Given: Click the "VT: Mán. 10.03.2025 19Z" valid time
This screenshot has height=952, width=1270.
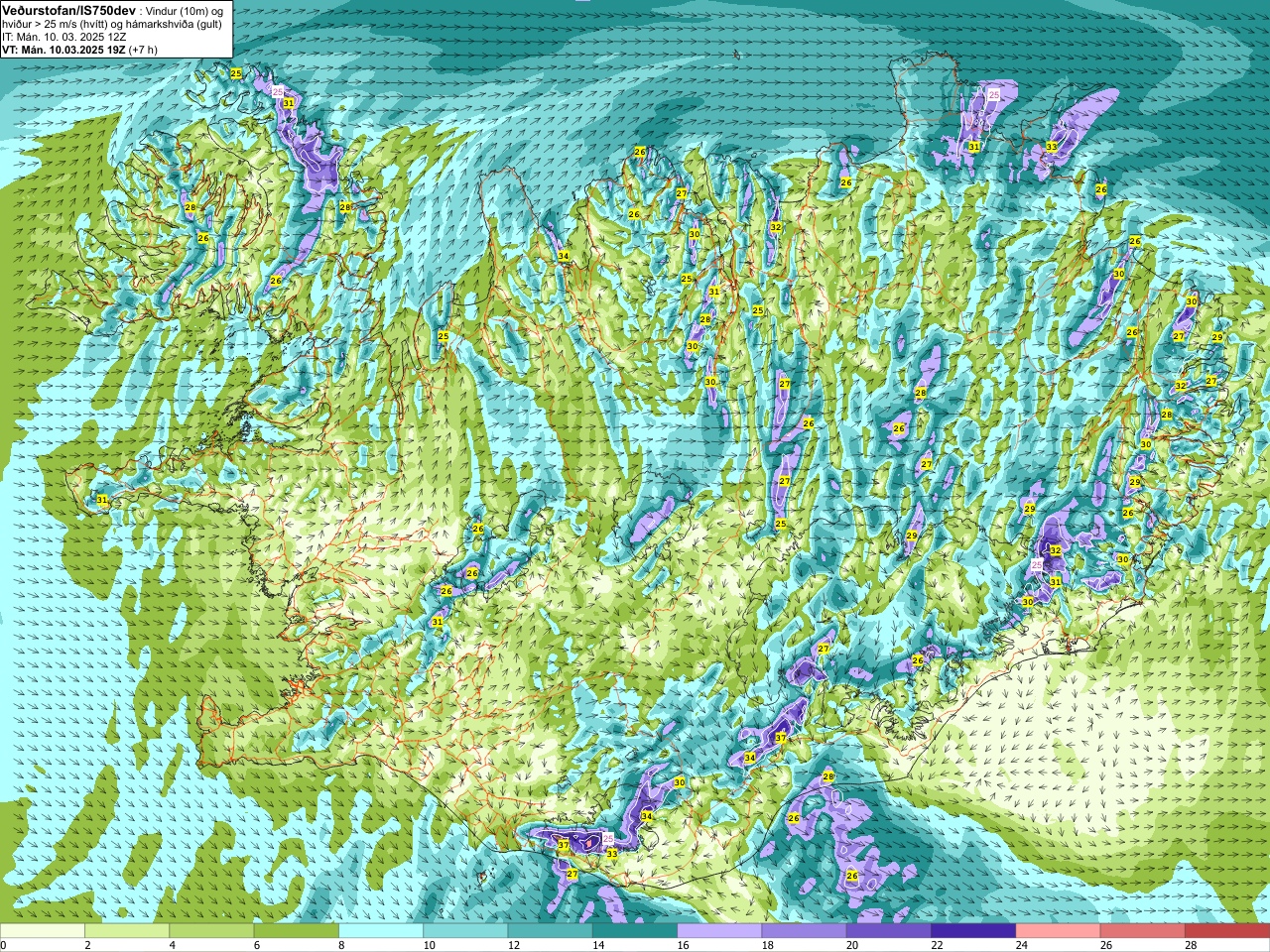Looking at the screenshot, I should point(63,50).
